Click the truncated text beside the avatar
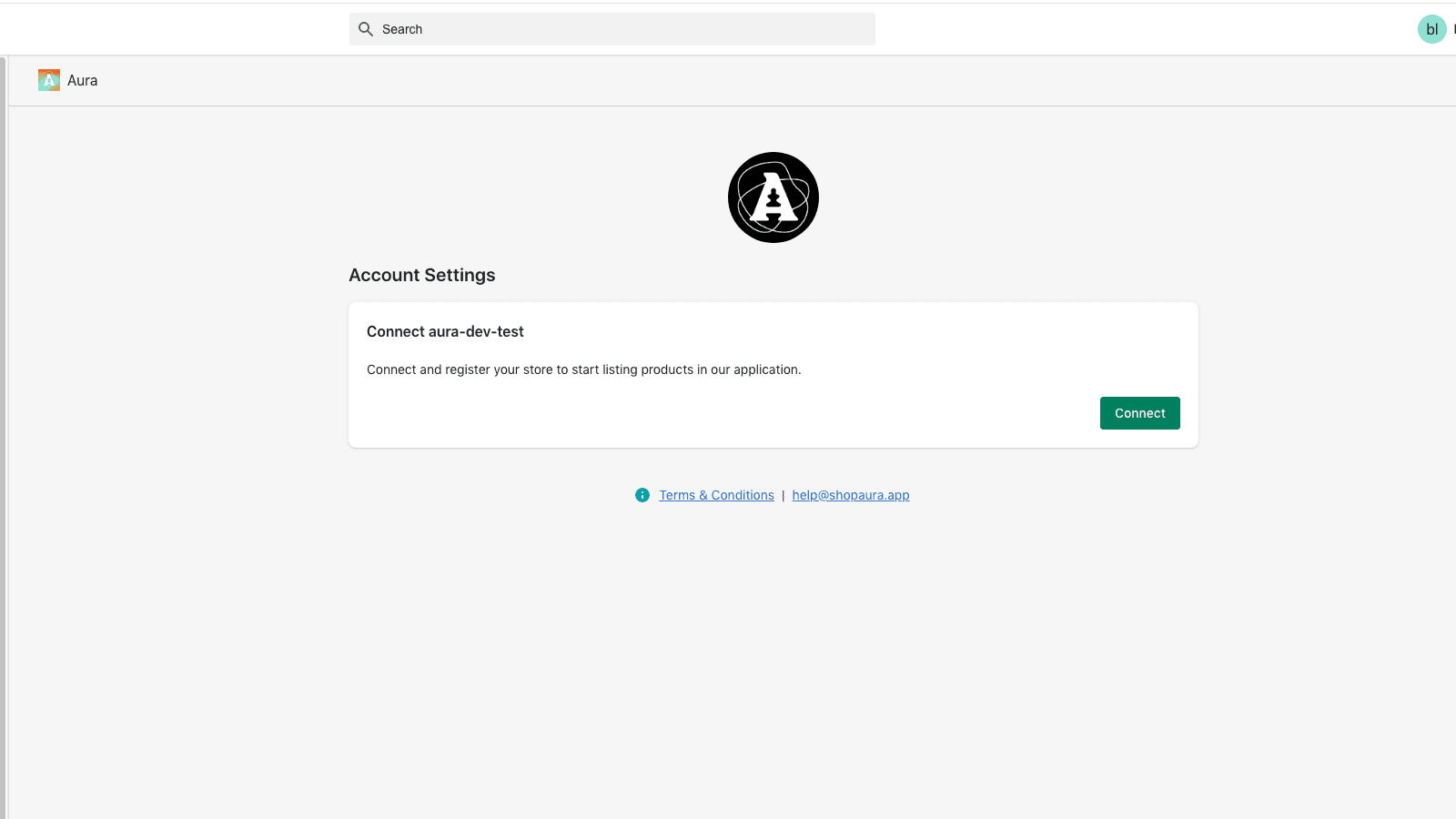1456x819 pixels. (1453, 29)
